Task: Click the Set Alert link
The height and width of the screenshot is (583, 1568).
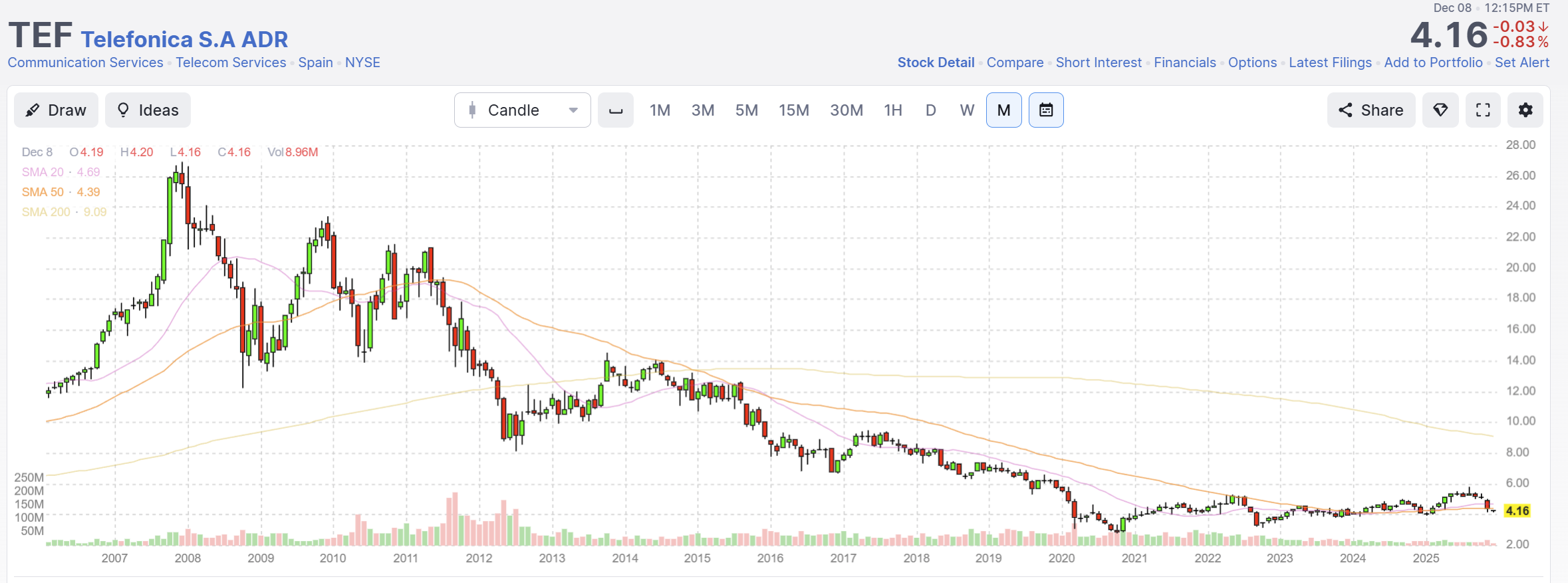Action: [x=1521, y=62]
